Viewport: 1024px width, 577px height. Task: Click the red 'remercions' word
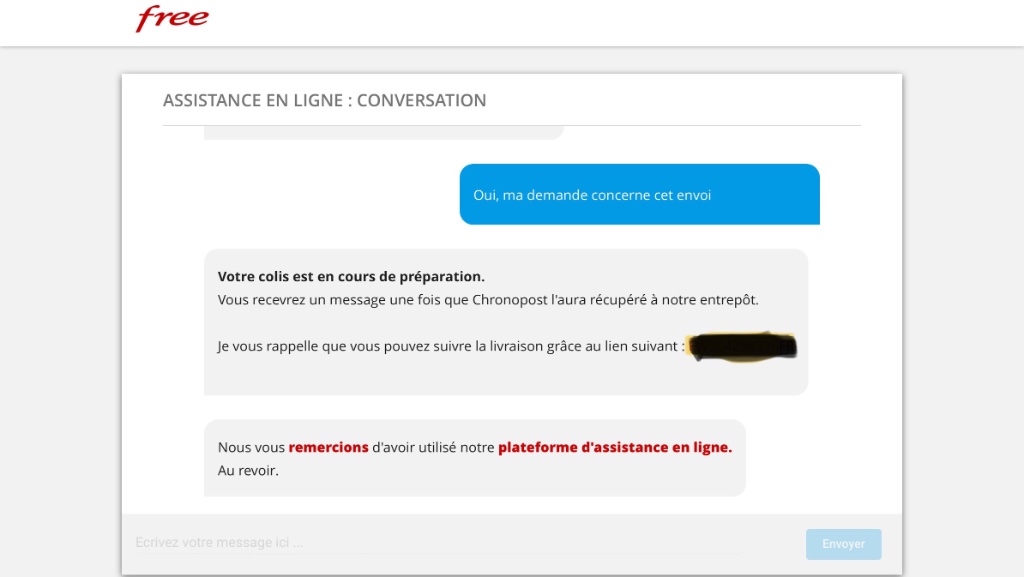click(328, 448)
